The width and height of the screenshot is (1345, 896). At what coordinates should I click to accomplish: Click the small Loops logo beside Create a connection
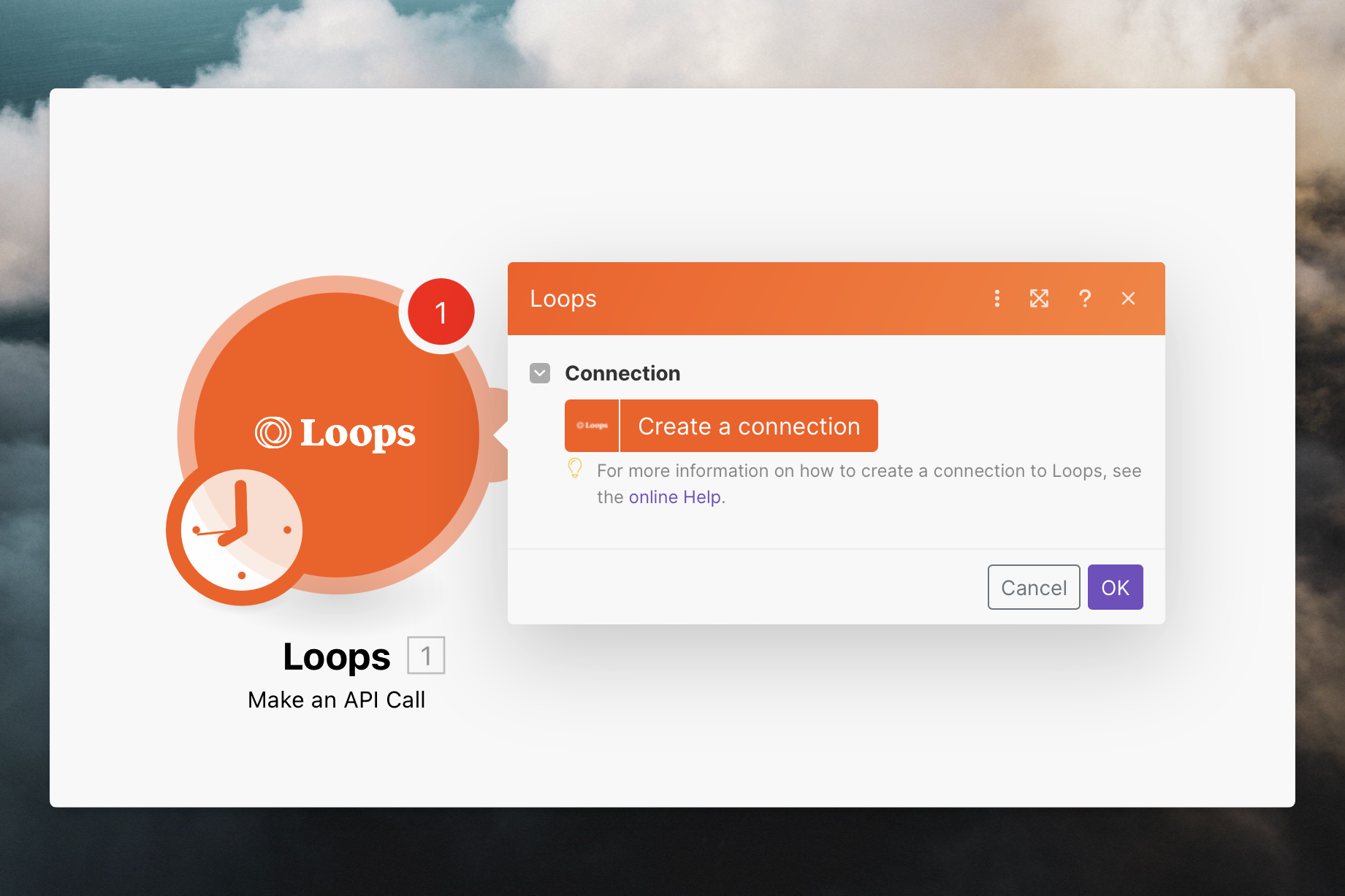(x=592, y=426)
